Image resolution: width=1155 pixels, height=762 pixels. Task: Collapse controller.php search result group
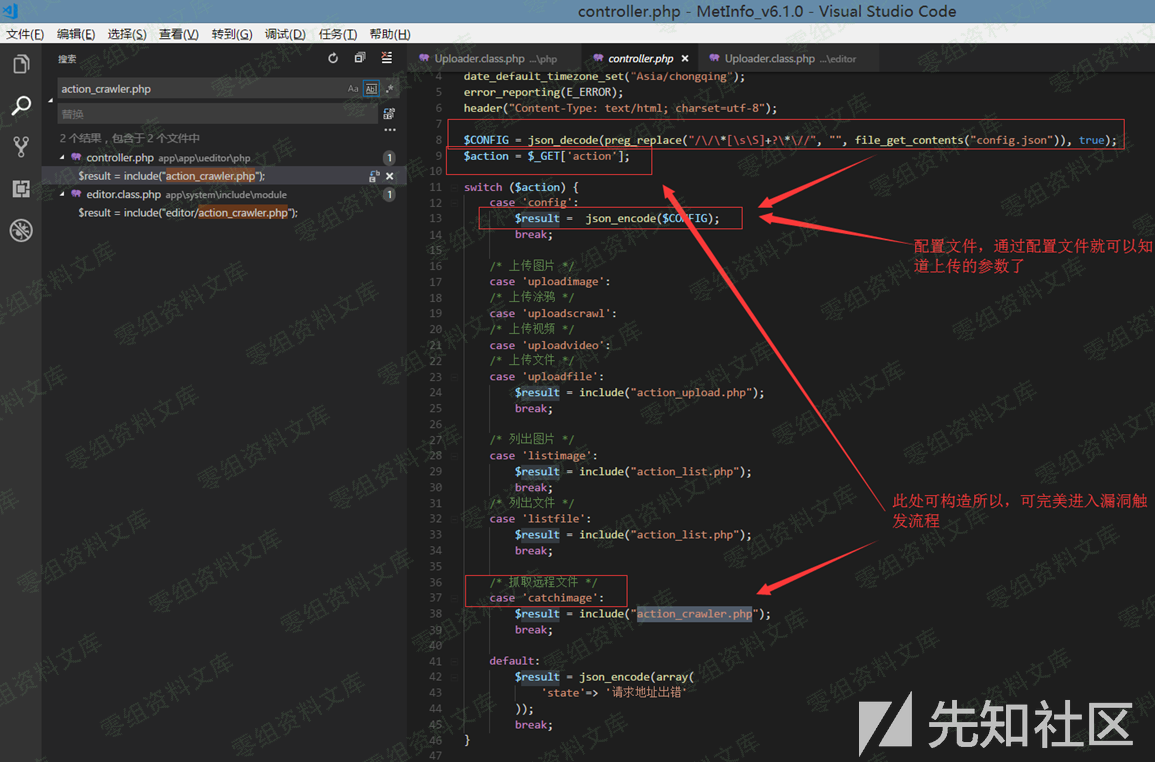(x=62, y=158)
